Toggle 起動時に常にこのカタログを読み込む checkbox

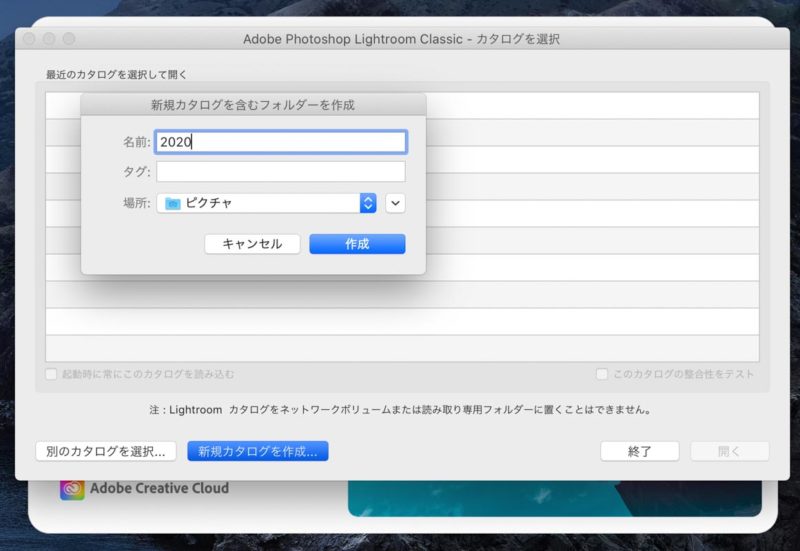[51, 374]
